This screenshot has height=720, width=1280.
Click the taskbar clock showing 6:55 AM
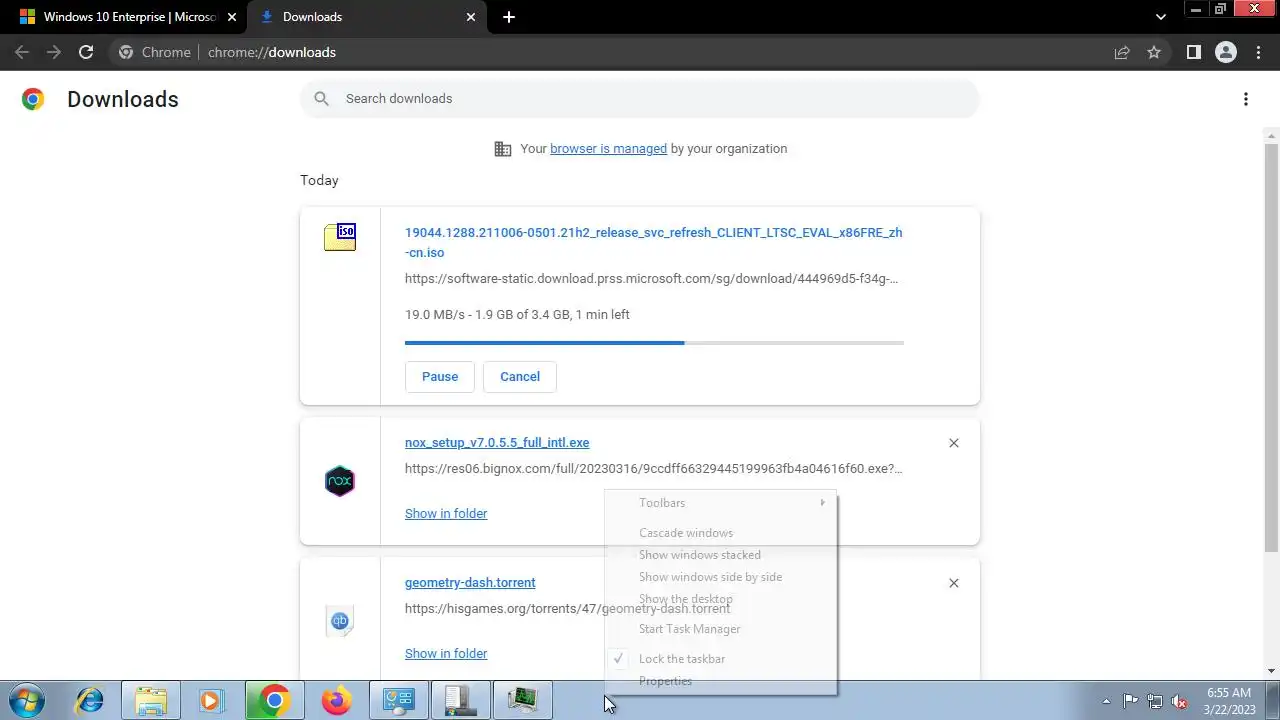click(1229, 700)
